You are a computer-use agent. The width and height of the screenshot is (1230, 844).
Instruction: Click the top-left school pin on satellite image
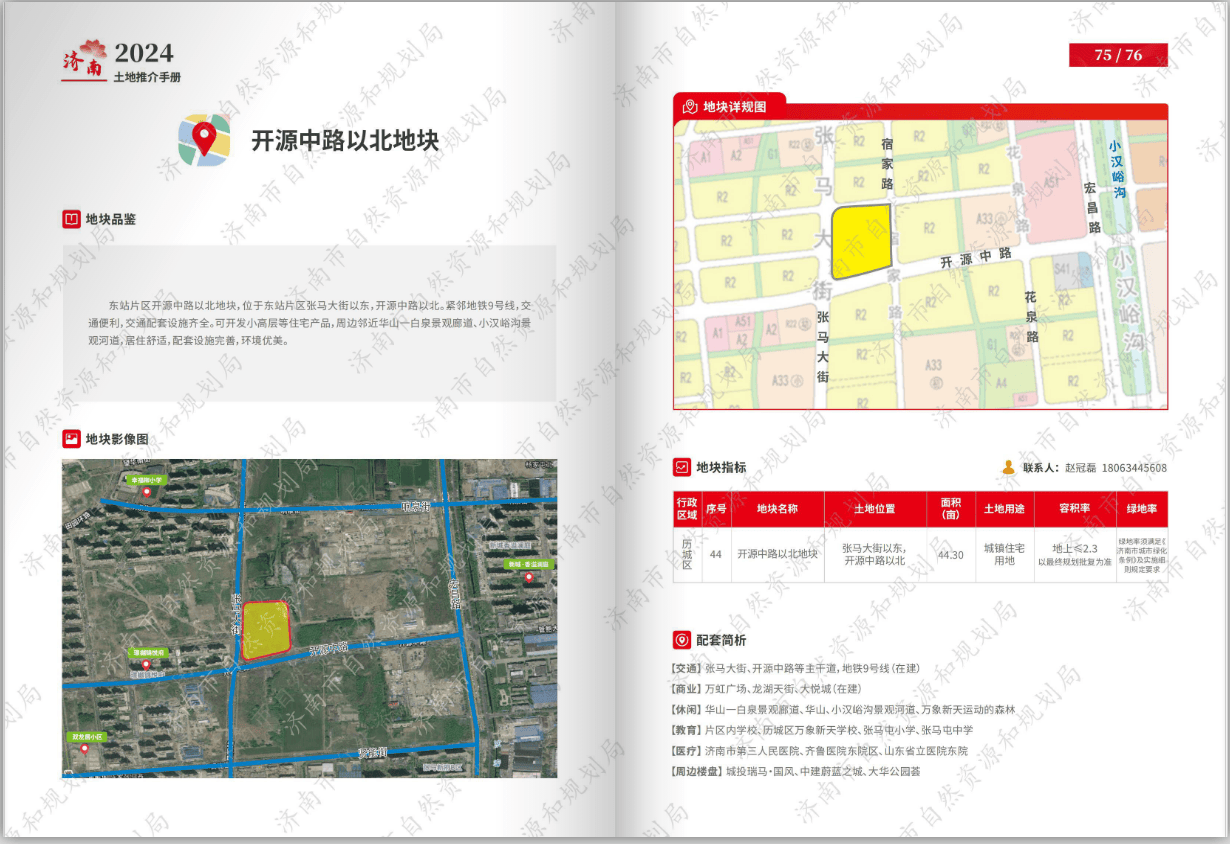(x=147, y=491)
